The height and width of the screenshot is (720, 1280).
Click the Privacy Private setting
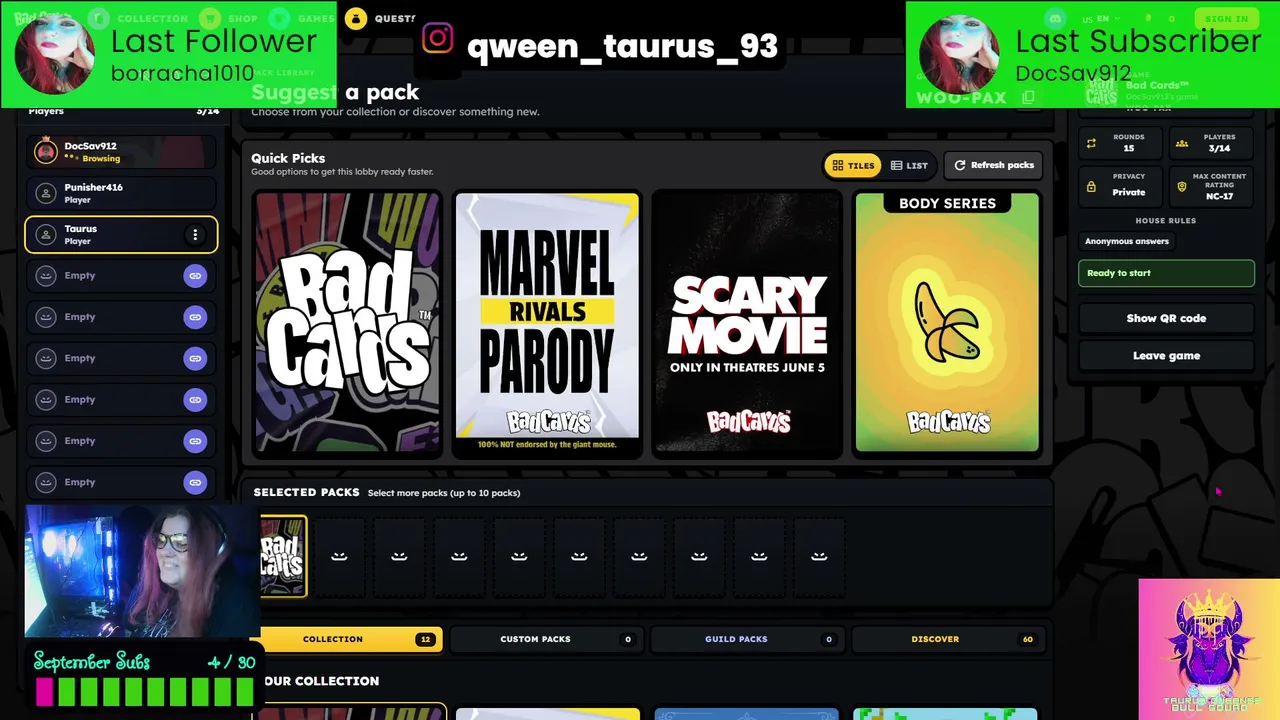(1119, 187)
